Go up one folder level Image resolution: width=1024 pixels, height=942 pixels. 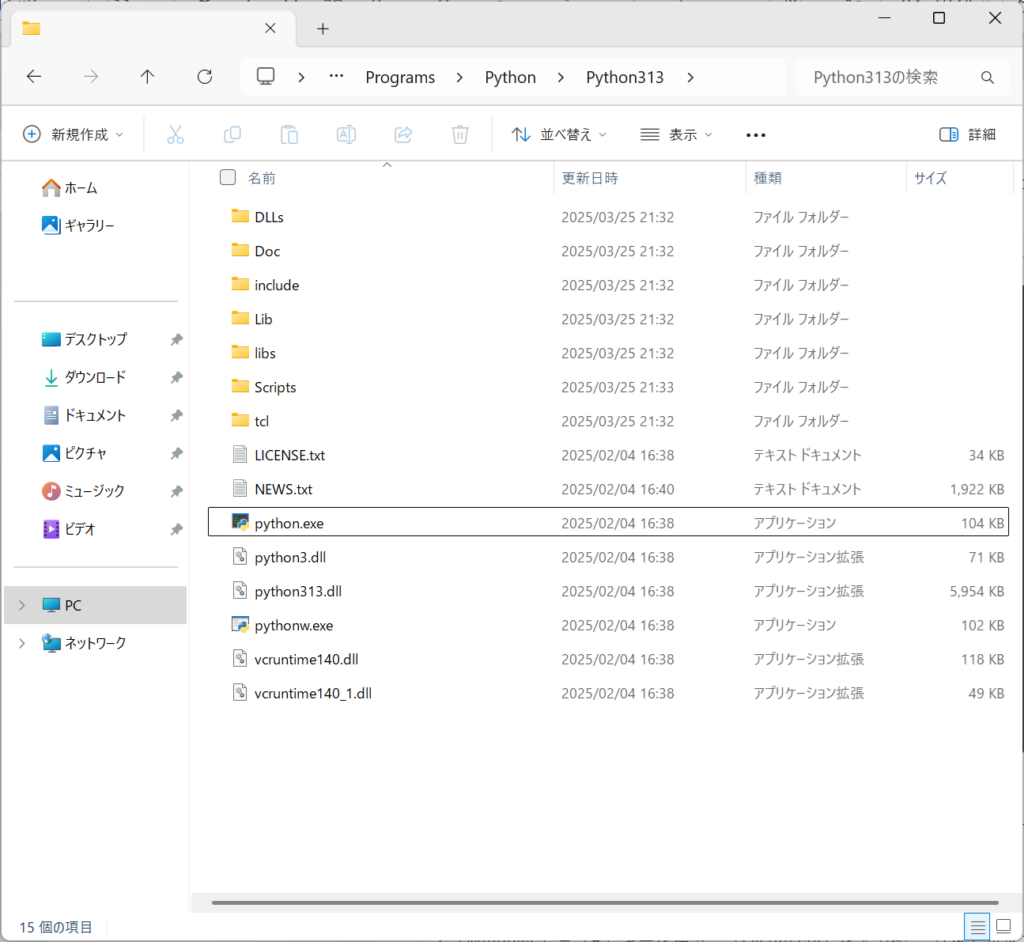point(148,77)
